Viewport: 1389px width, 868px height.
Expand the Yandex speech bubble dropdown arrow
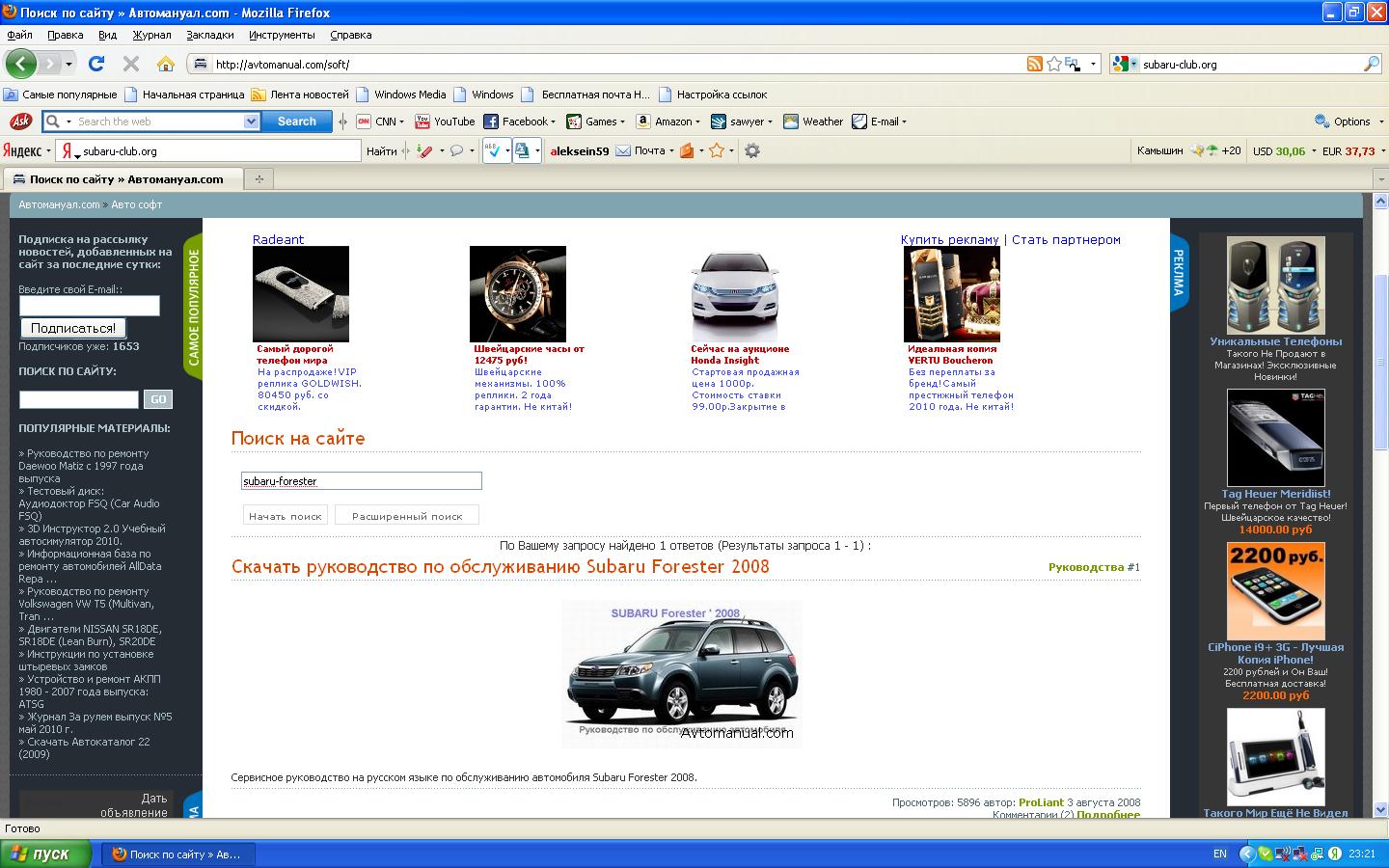pos(472,151)
